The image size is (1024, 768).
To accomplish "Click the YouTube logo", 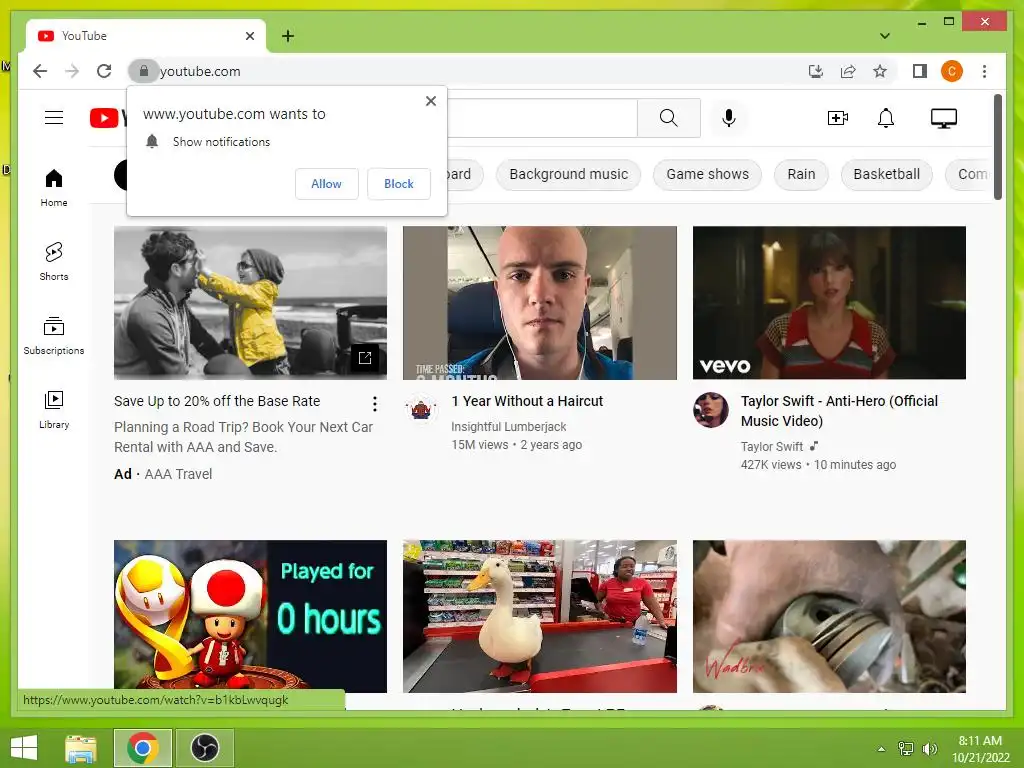I will pos(108,118).
